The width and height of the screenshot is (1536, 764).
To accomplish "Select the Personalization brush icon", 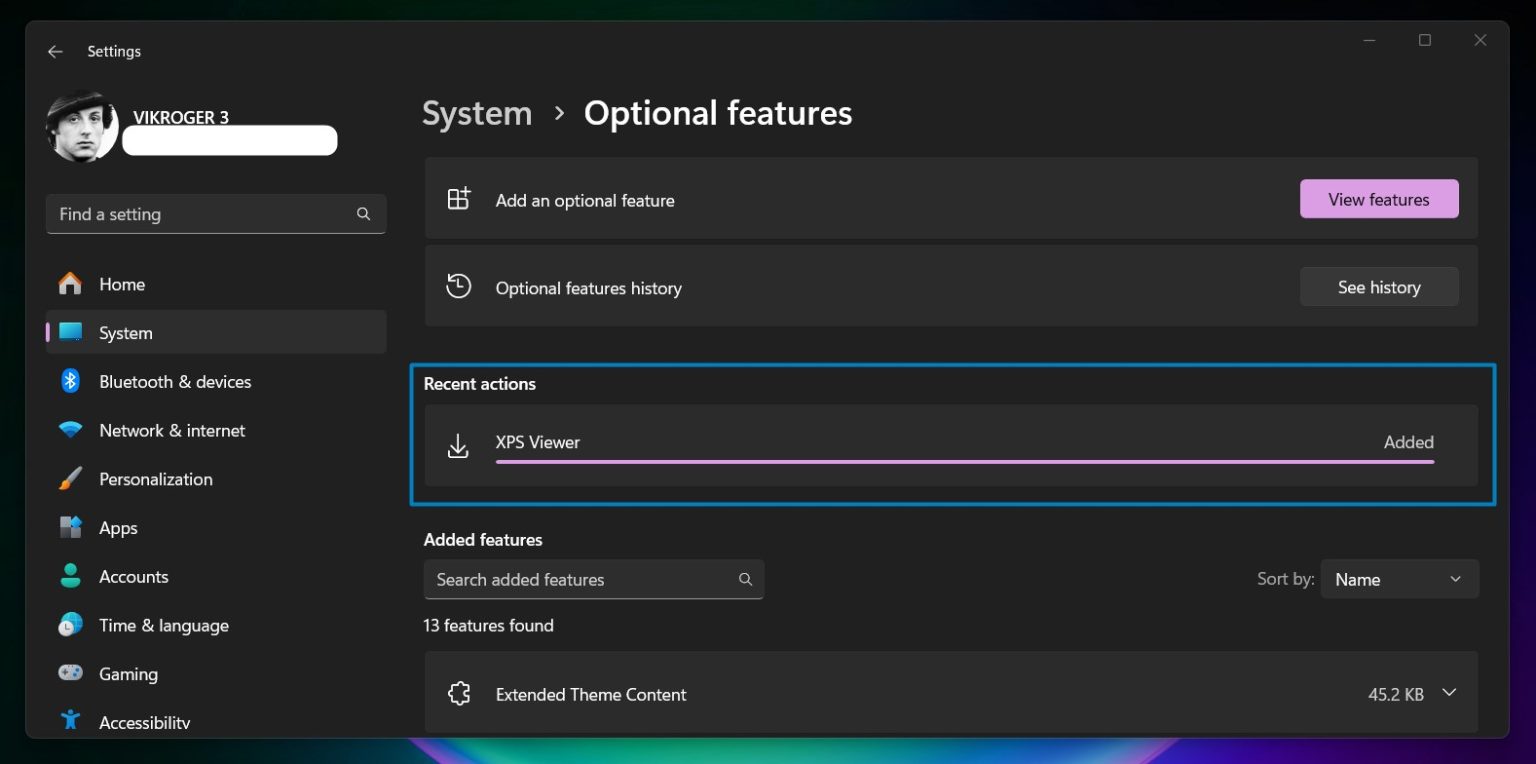I will pyautogui.click(x=70, y=479).
